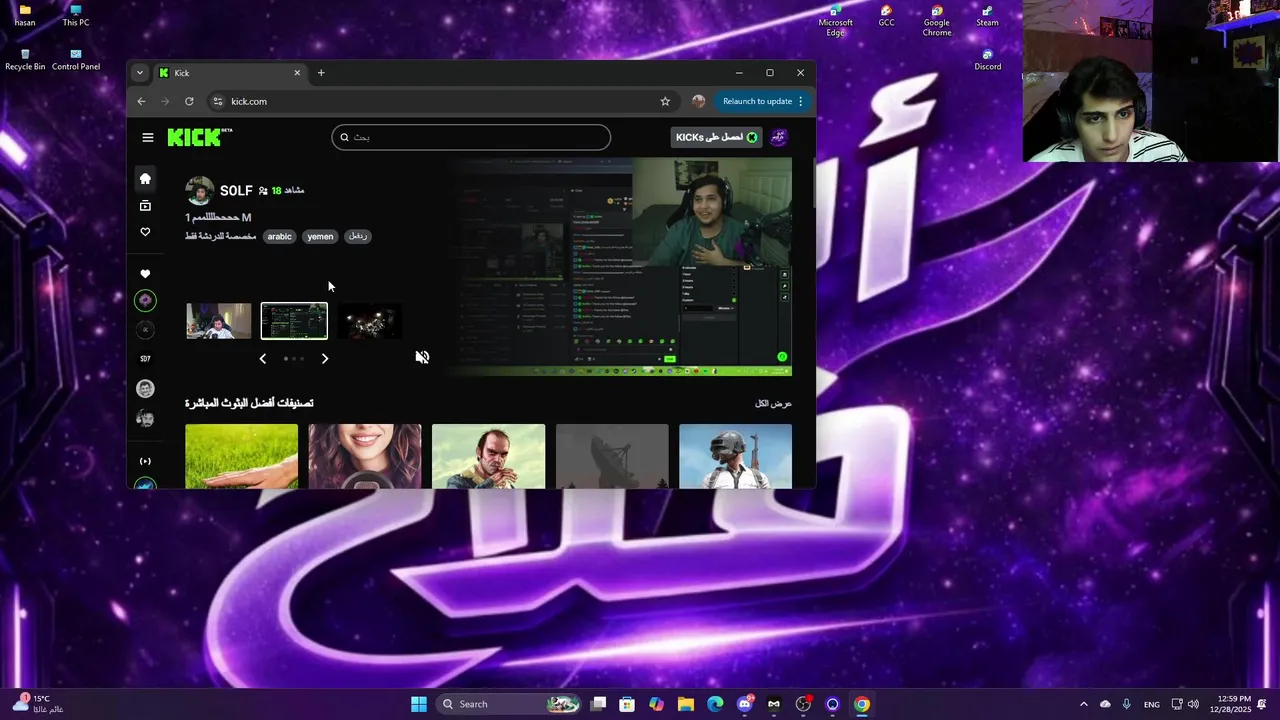Open the purple followed channel avatar
The width and height of the screenshot is (1280, 720).
[x=145, y=300]
